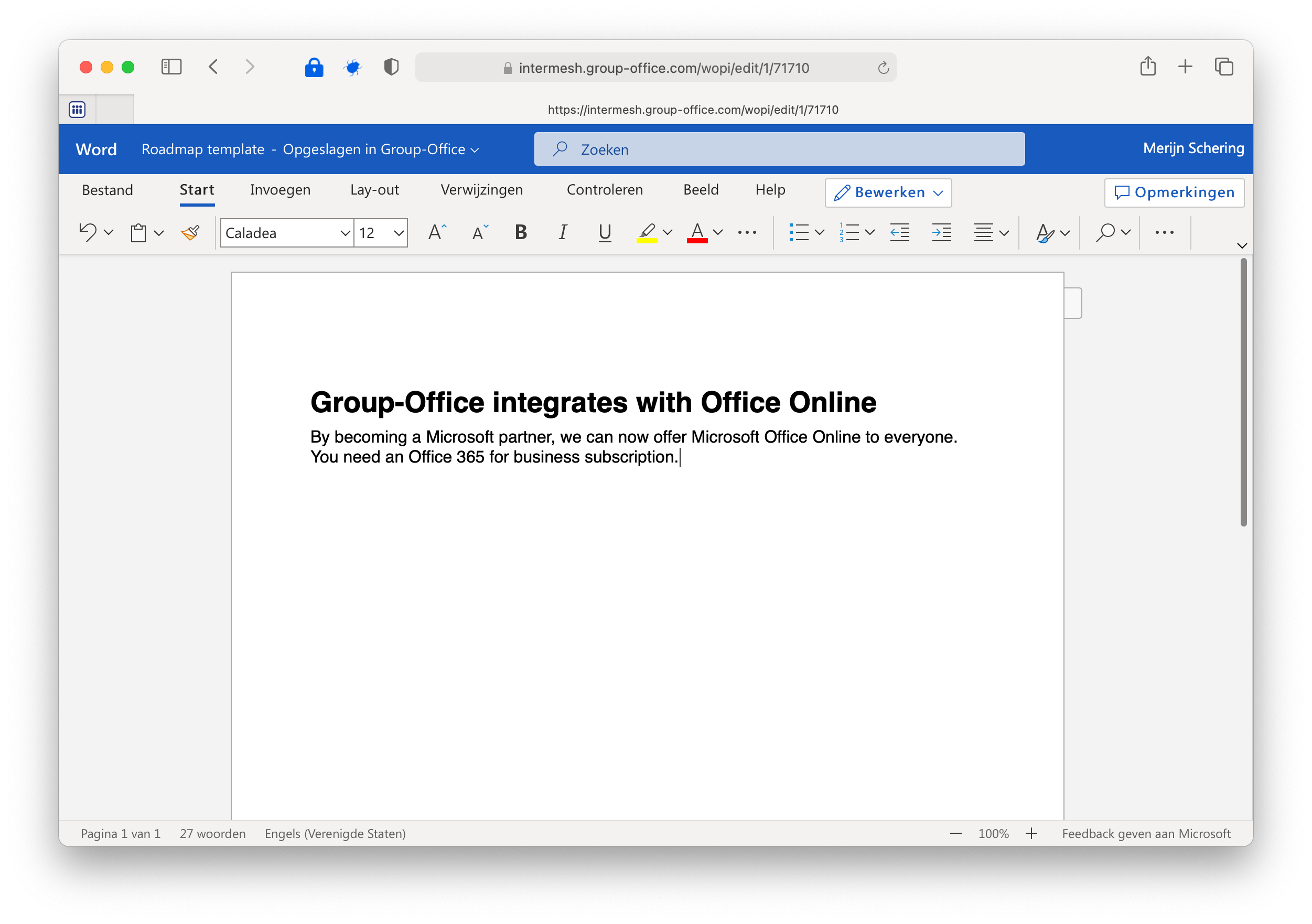Switch to the Start tab

197,190
